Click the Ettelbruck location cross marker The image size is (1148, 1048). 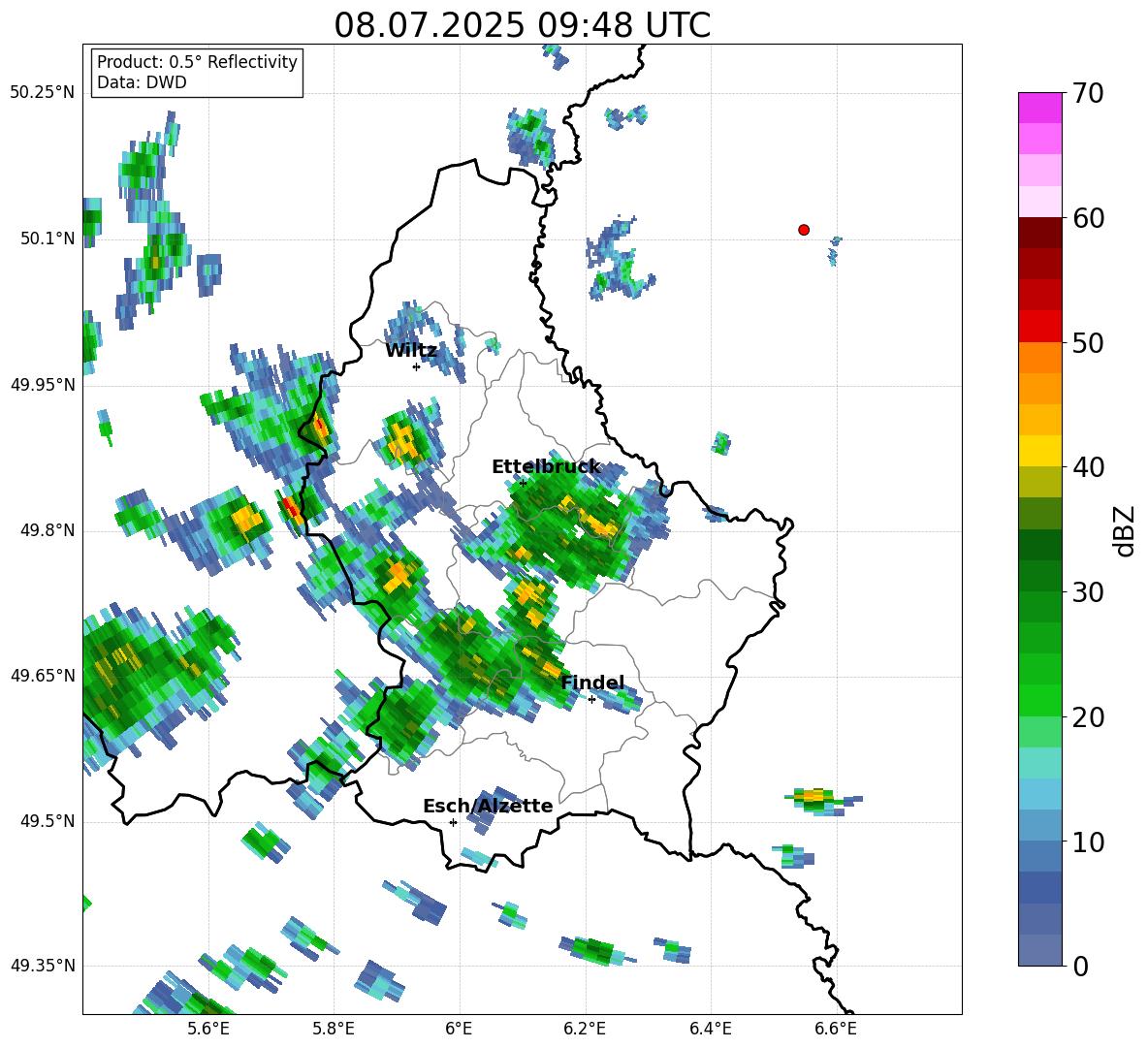523,484
